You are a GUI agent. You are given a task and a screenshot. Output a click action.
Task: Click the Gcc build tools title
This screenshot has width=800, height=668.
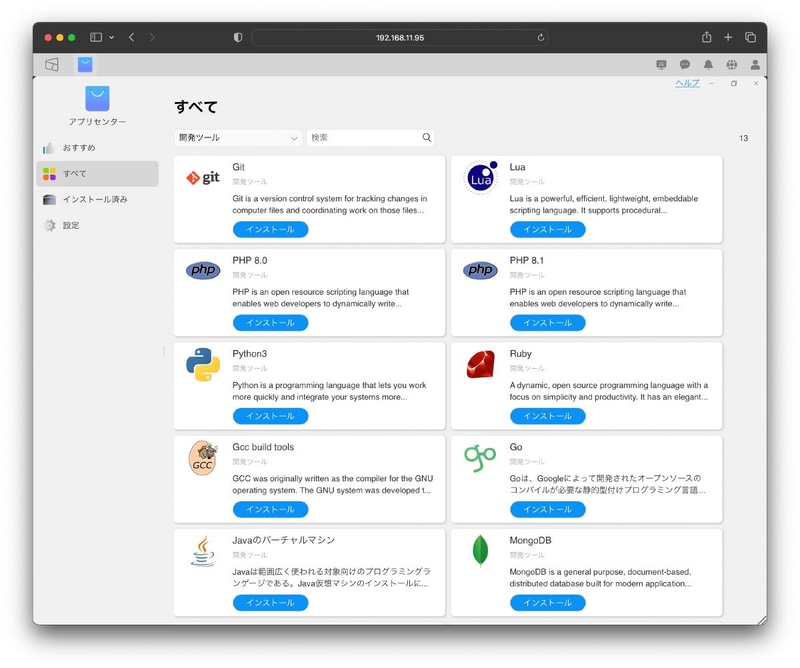point(263,447)
